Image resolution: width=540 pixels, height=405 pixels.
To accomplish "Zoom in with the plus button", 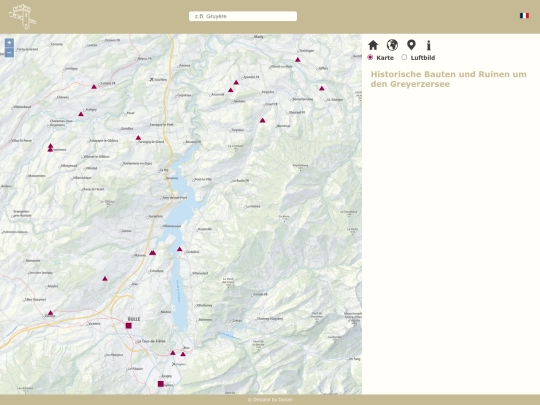I will 9,43.
